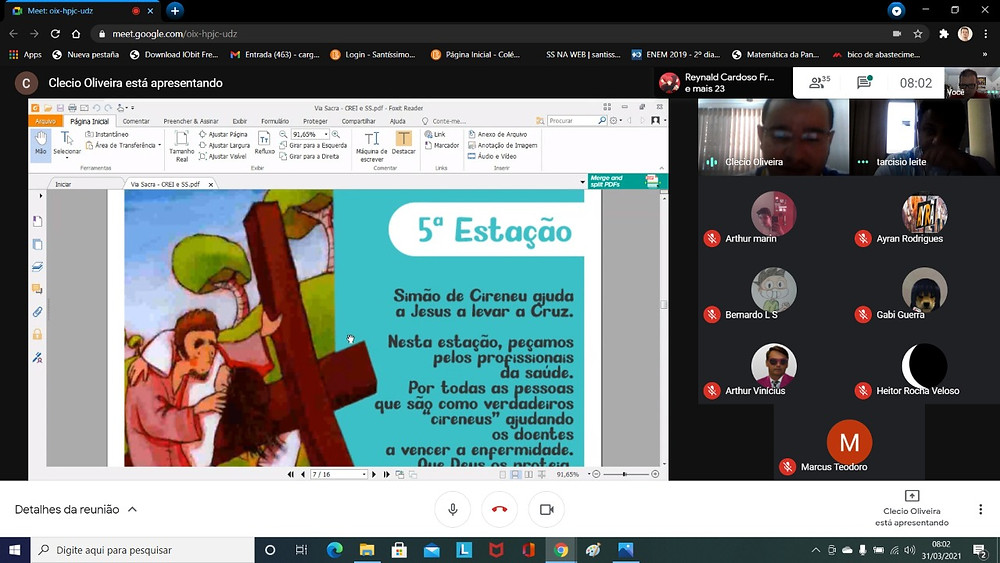
Task: Leave the call with red hang-up button
Action: point(499,509)
